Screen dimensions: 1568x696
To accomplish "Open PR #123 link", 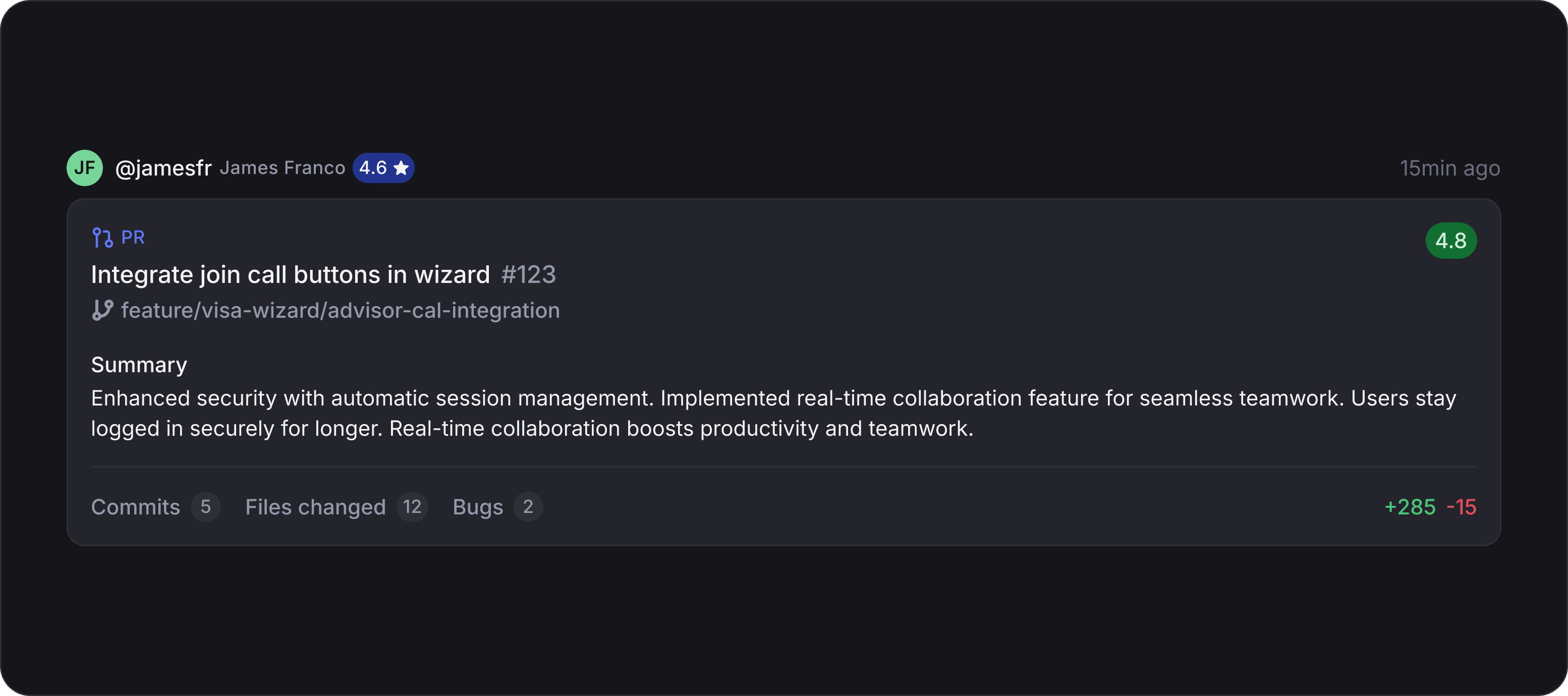I will point(528,274).
